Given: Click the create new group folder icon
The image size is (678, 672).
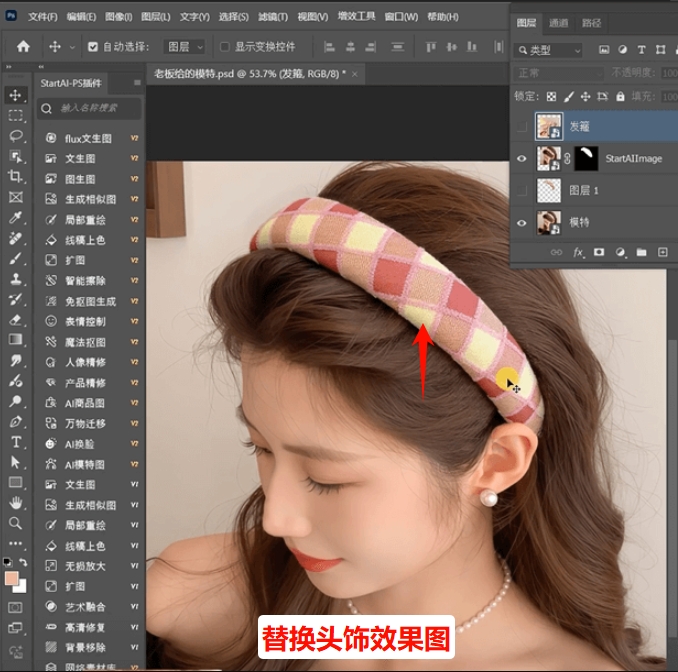Looking at the screenshot, I should point(641,252).
